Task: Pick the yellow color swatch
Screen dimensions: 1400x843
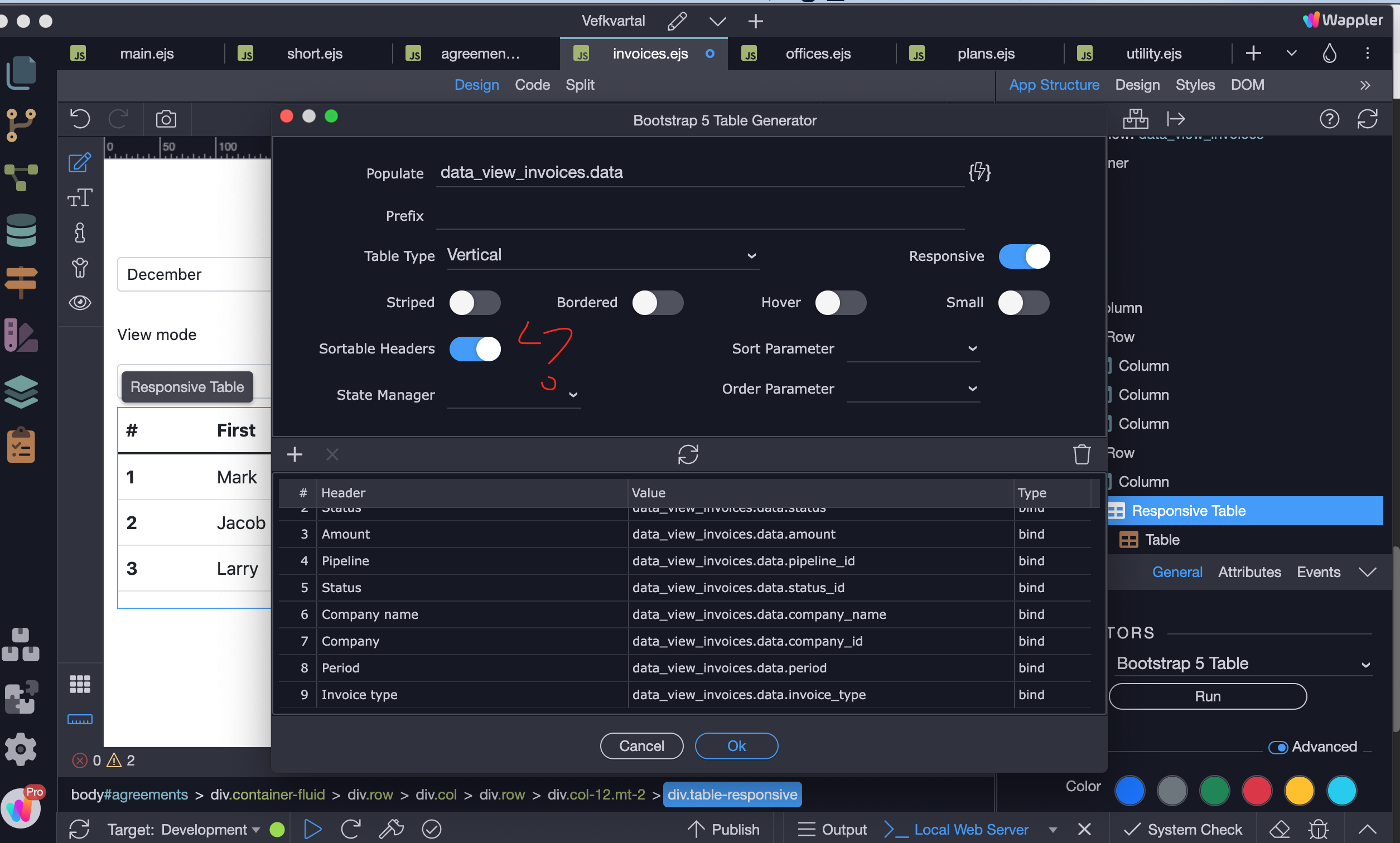Action: pyautogui.click(x=1299, y=791)
